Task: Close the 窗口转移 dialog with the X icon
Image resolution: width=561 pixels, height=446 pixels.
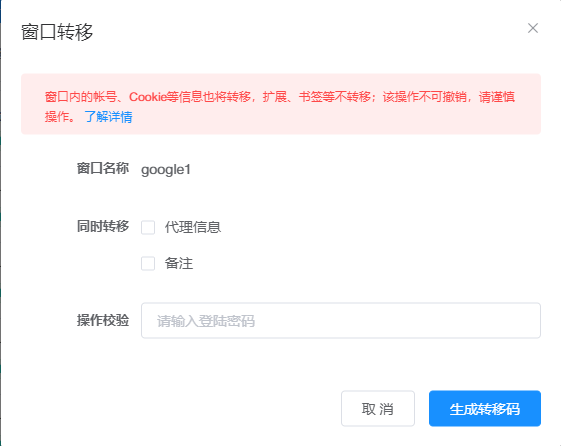Action: [x=533, y=28]
